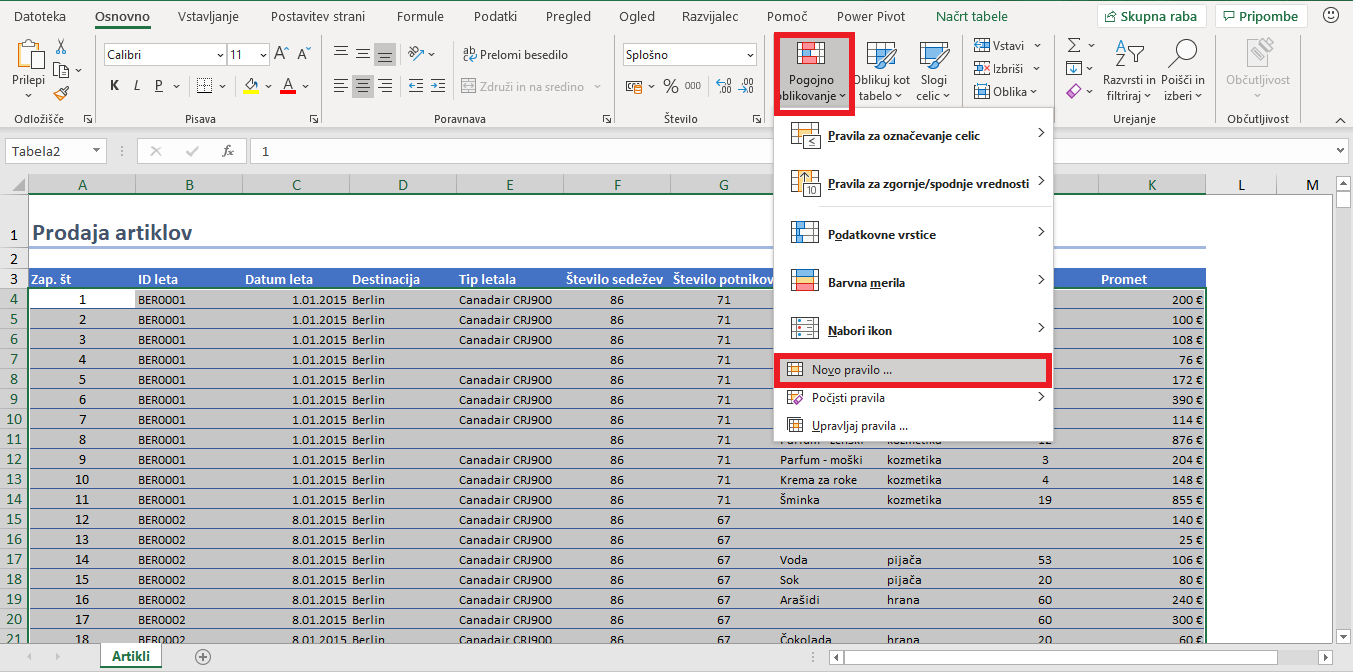Open Slogi celic cell styles
The width and height of the screenshot is (1353, 672).
(x=933, y=73)
